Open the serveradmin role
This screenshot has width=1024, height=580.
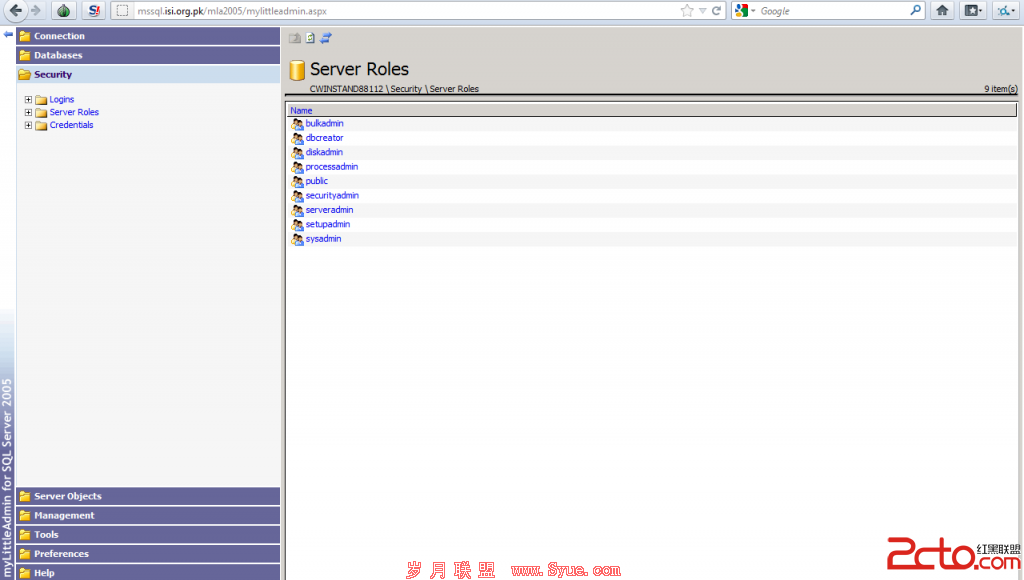point(329,210)
